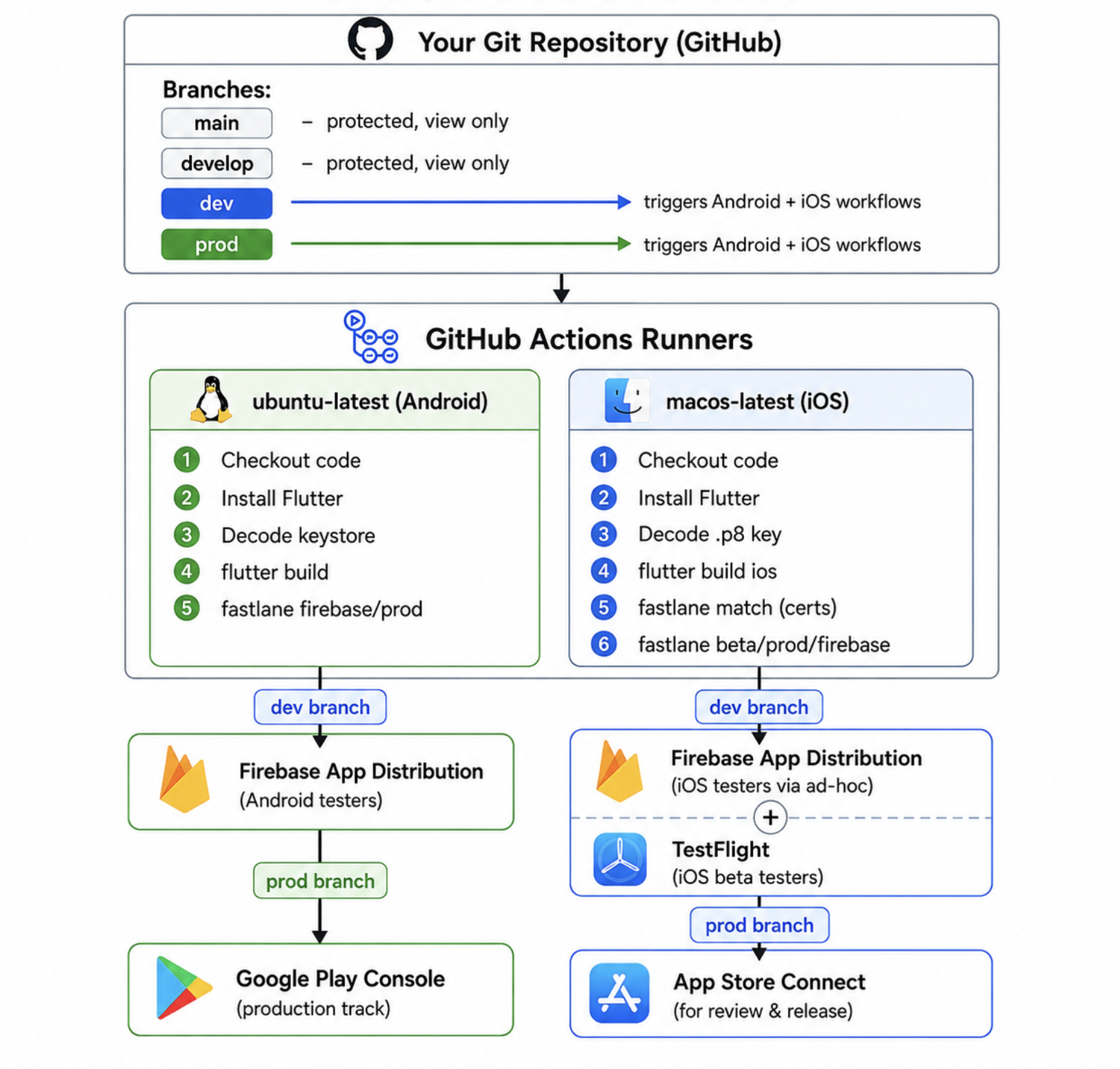Click the green prod branch label
1120x1069 pixels.
pos(320,881)
